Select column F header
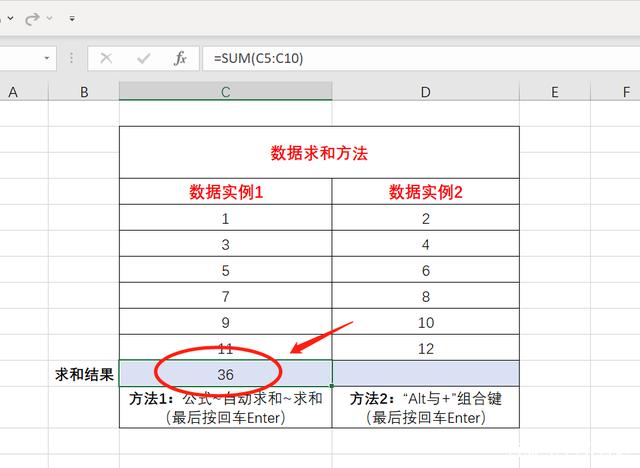The image size is (640, 468). click(616, 92)
